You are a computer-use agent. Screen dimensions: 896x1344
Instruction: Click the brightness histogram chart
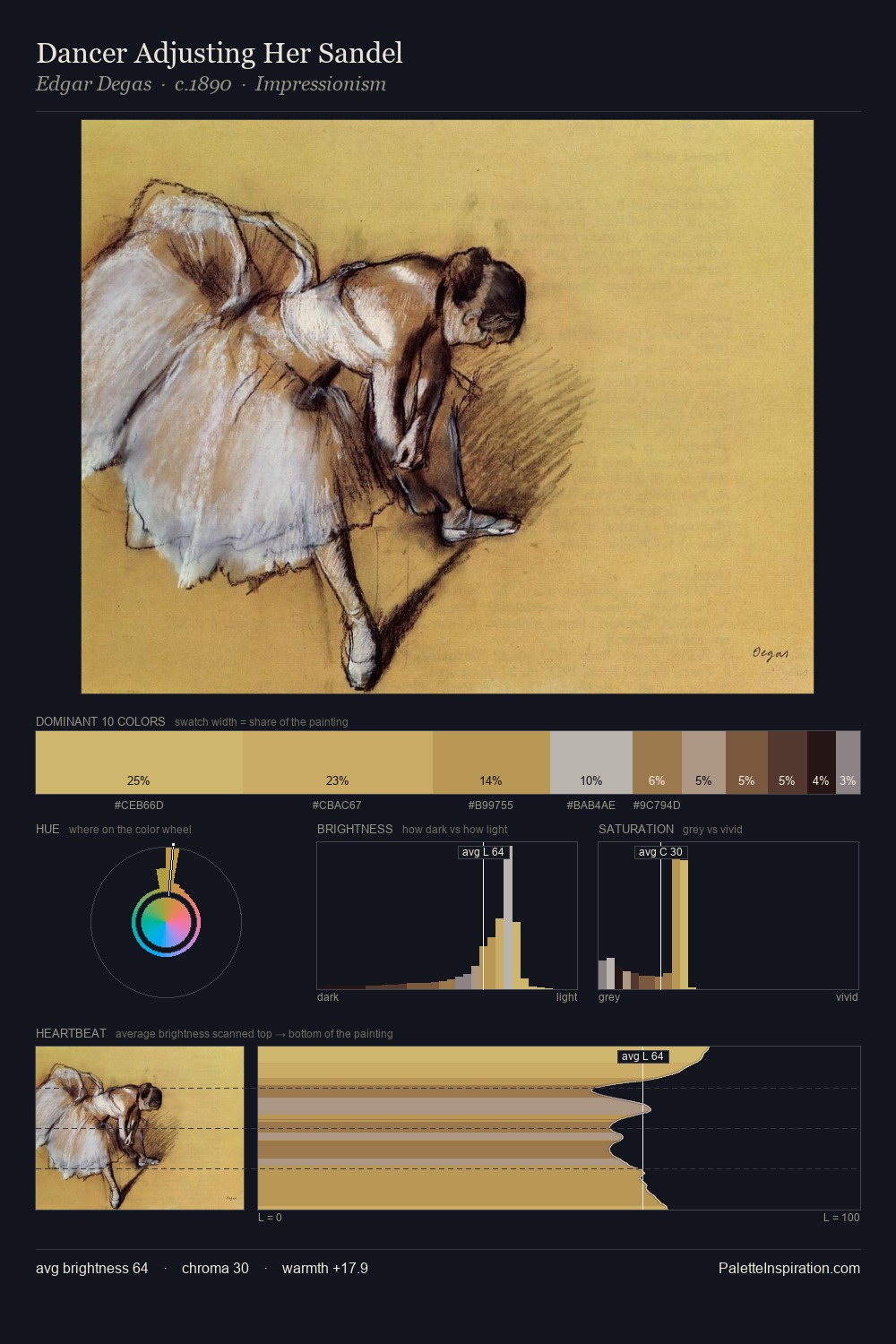447,916
